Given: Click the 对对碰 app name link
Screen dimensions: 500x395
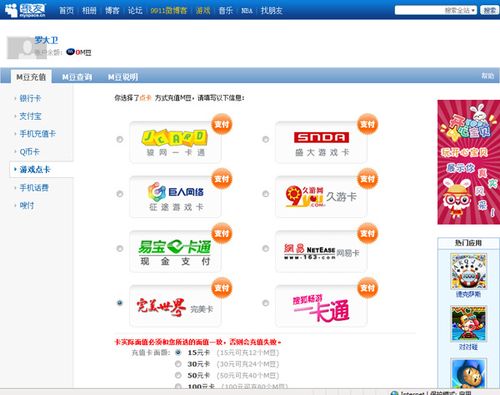Looking at the screenshot, I should pos(468,347).
